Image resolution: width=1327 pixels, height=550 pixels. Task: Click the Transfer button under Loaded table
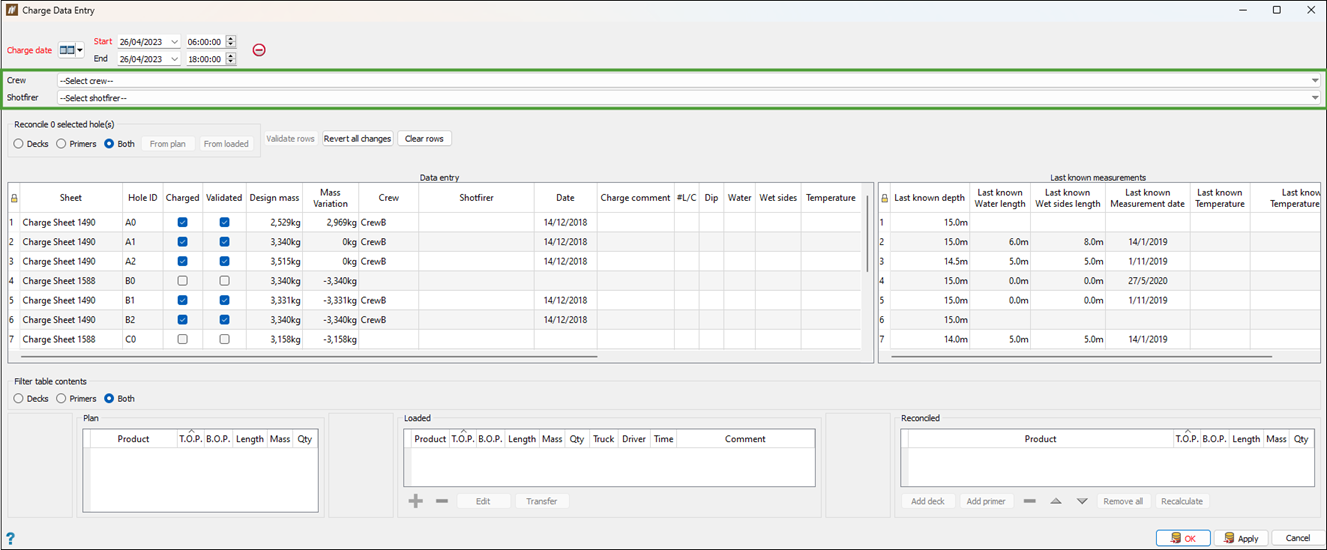(542, 501)
